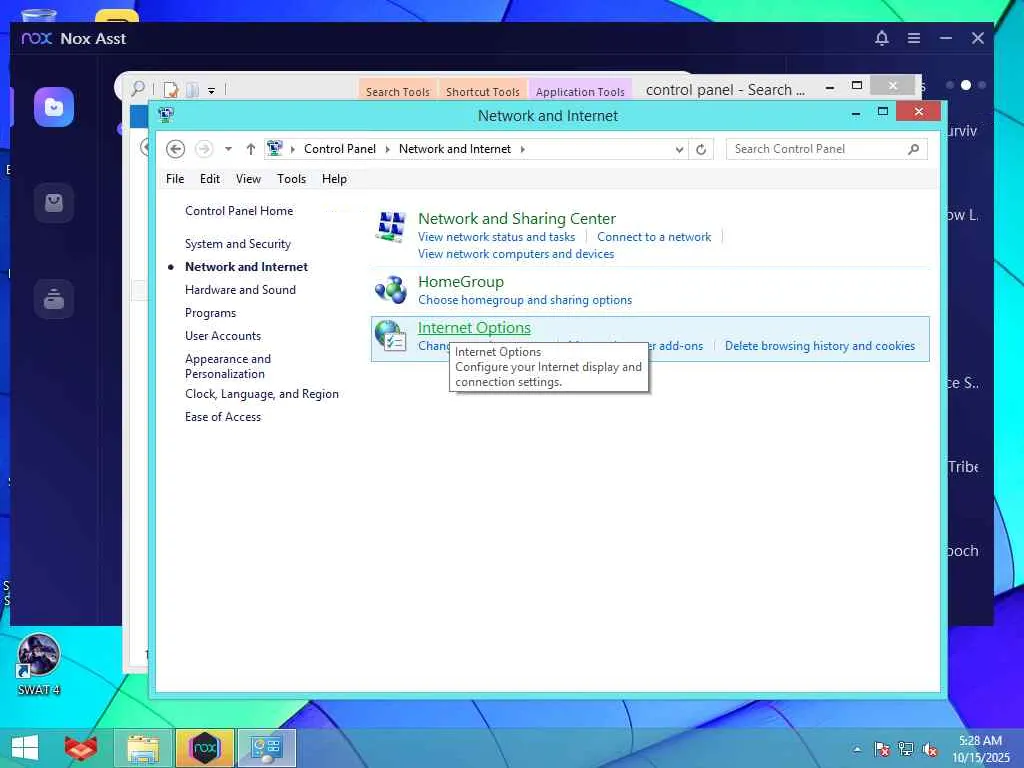Open Nox Asst hamburger menu
Screen dimensions: 1024x768
click(914, 38)
